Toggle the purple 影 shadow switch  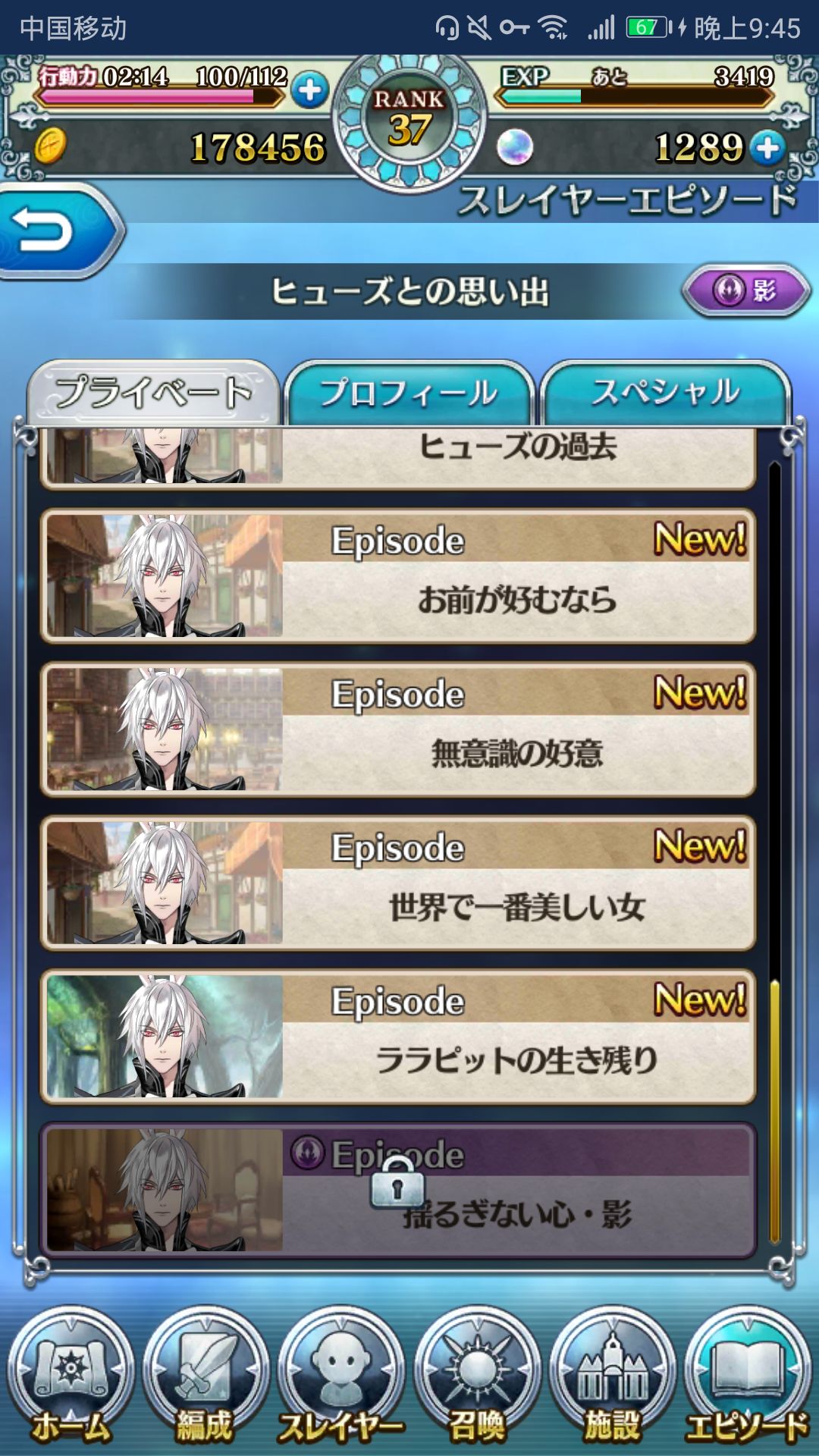coord(746,290)
